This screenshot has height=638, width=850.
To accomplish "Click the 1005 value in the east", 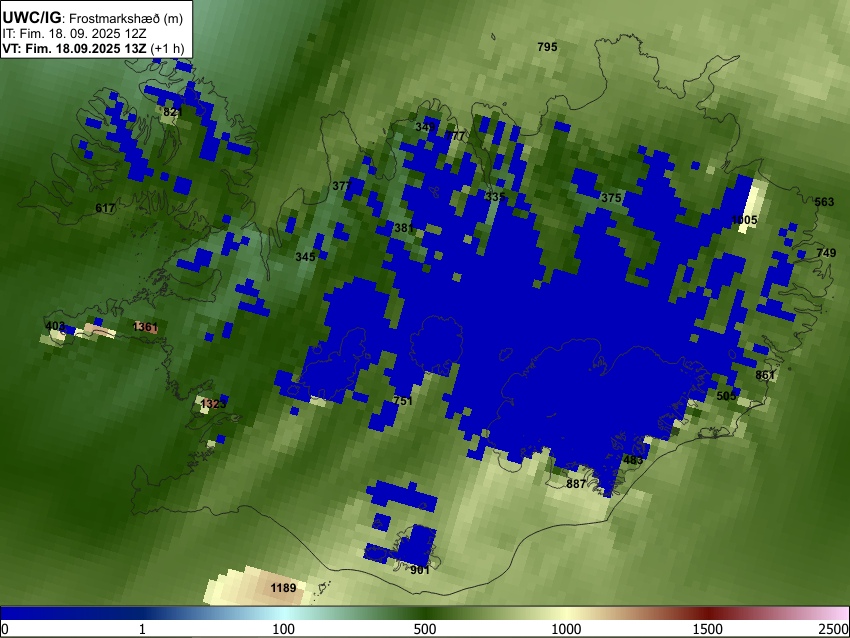I will (x=744, y=220).
